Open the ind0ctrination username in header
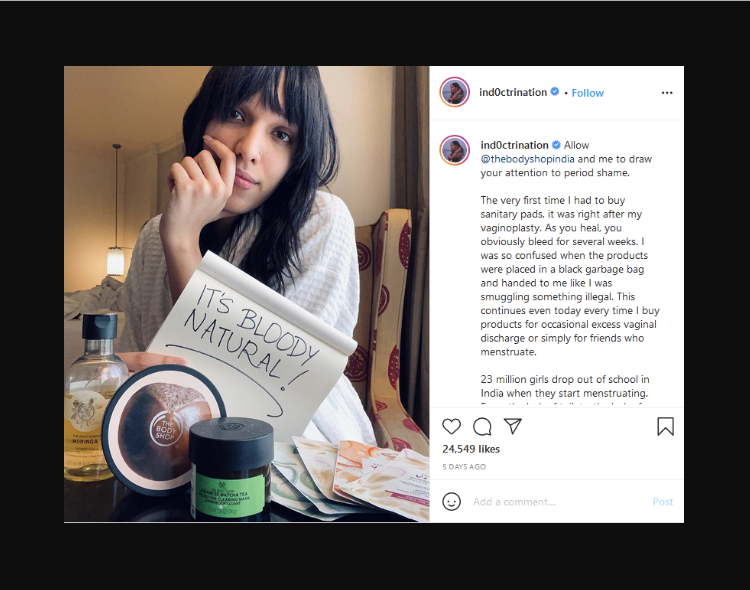The height and width of the screenshot is (590, 750). [x=513, y=92]
